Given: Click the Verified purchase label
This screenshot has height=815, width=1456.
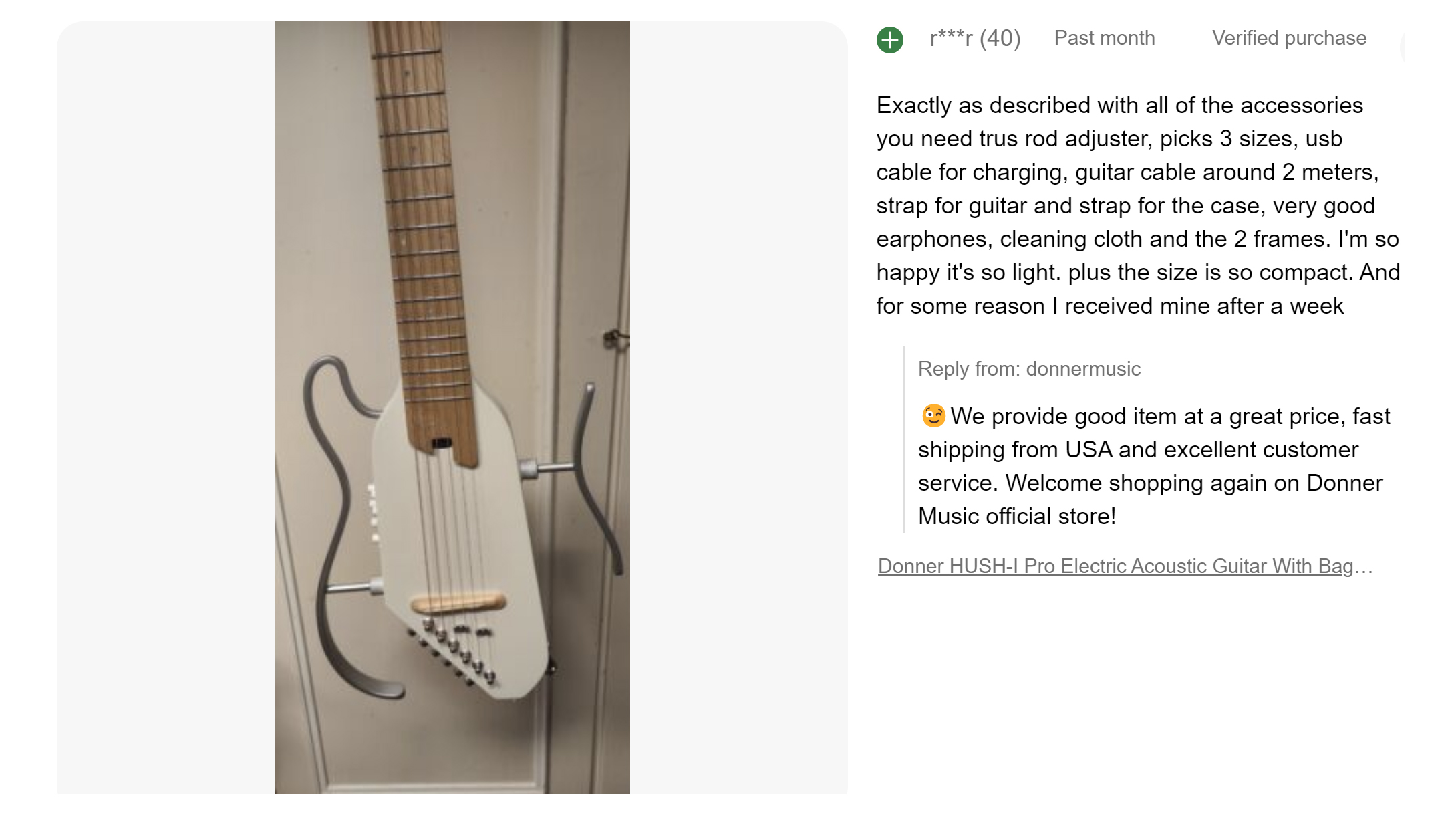Looking at the screenshot, I should click(x=1289, y=38).
